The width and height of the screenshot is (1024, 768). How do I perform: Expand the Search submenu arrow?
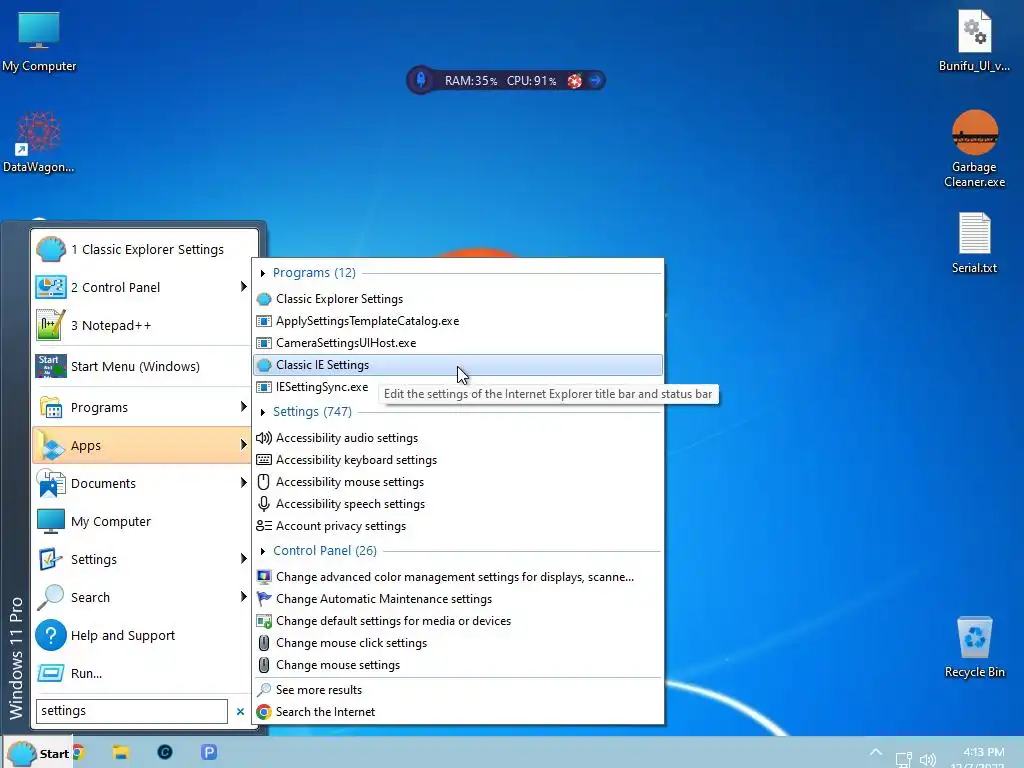point(244,596)
